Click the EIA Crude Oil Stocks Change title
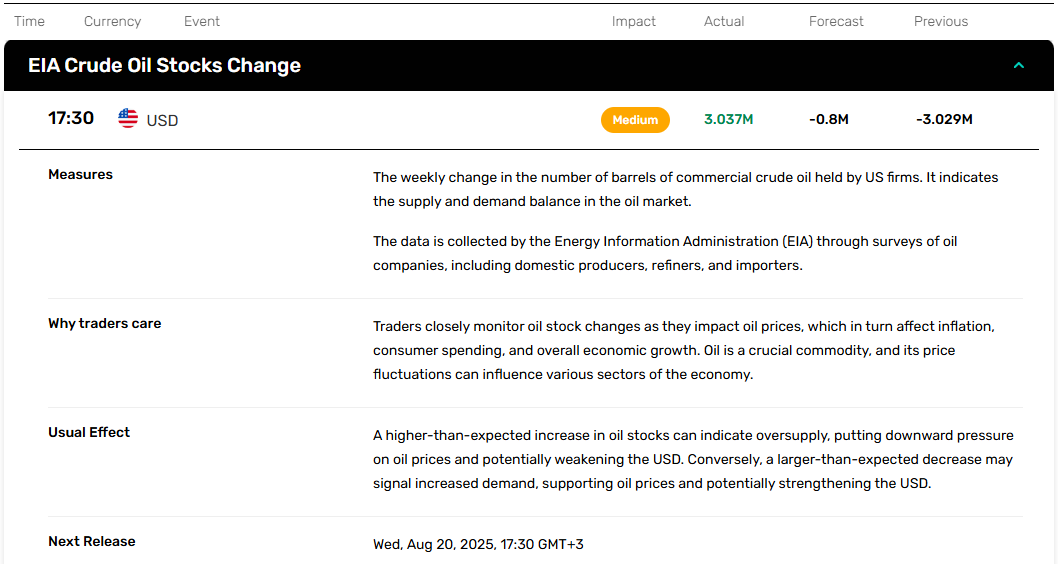The image size is (1058, 564). click(165, 65)
